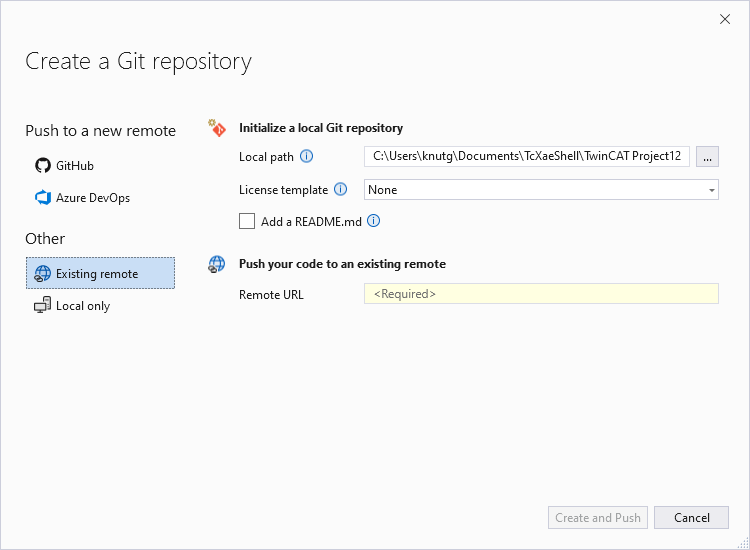Viewport: 750px width, 550px height.
Task: Open the License template dropdown
Action: [541, 190]
